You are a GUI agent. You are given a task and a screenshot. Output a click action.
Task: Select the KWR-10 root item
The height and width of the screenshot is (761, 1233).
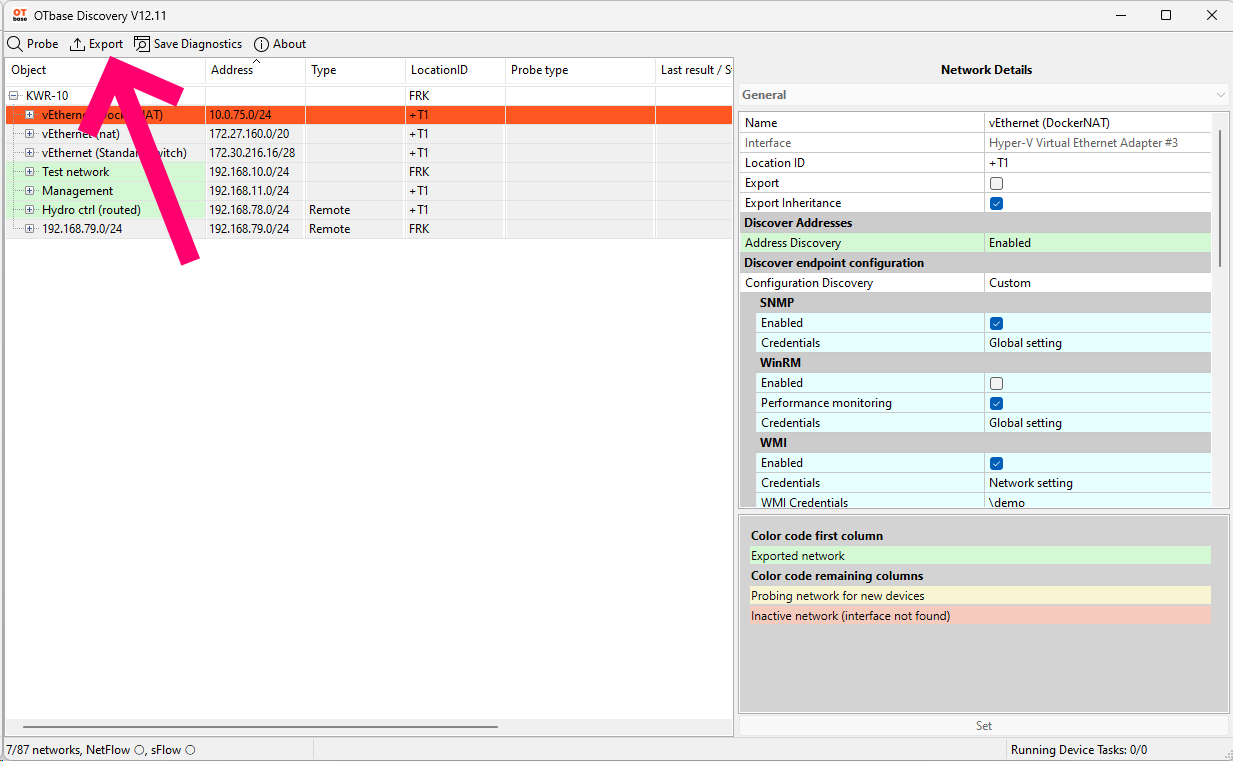pyautogui.click(x=47, y=96)
